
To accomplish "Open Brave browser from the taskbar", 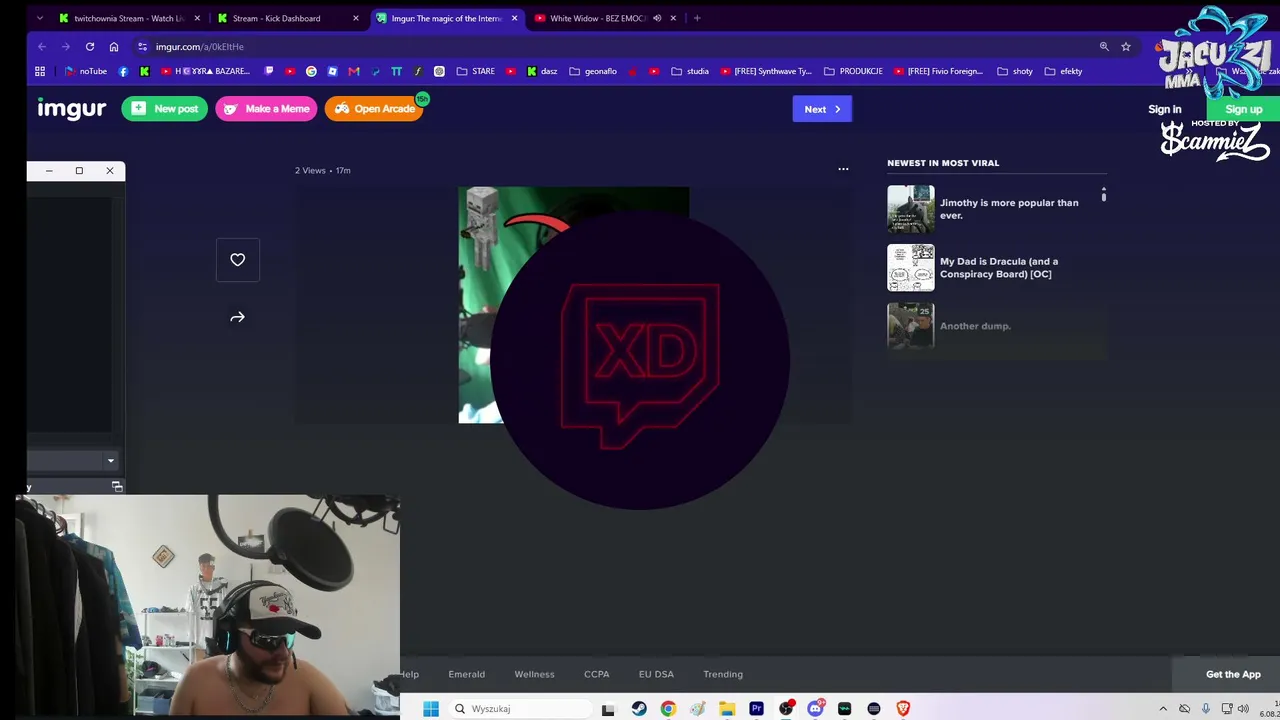I will pos(903,709).
